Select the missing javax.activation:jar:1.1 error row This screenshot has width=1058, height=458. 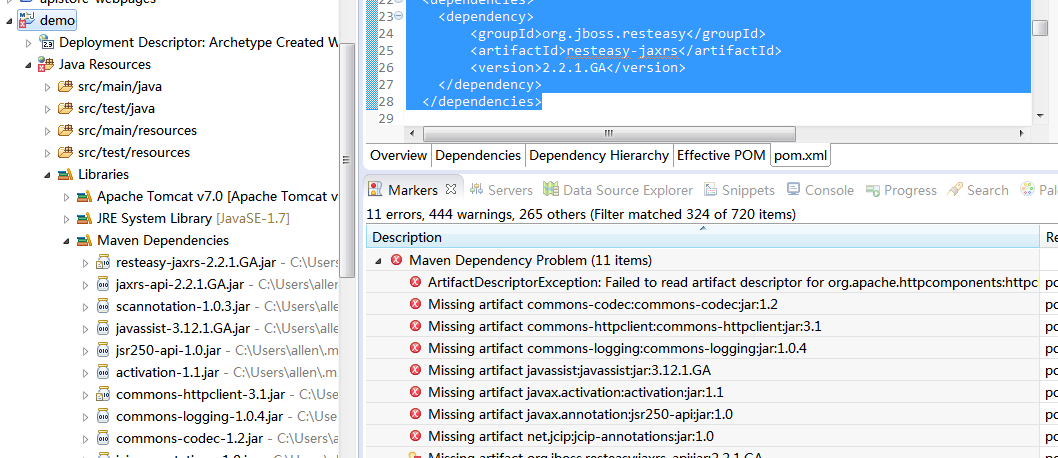(702, 392)
